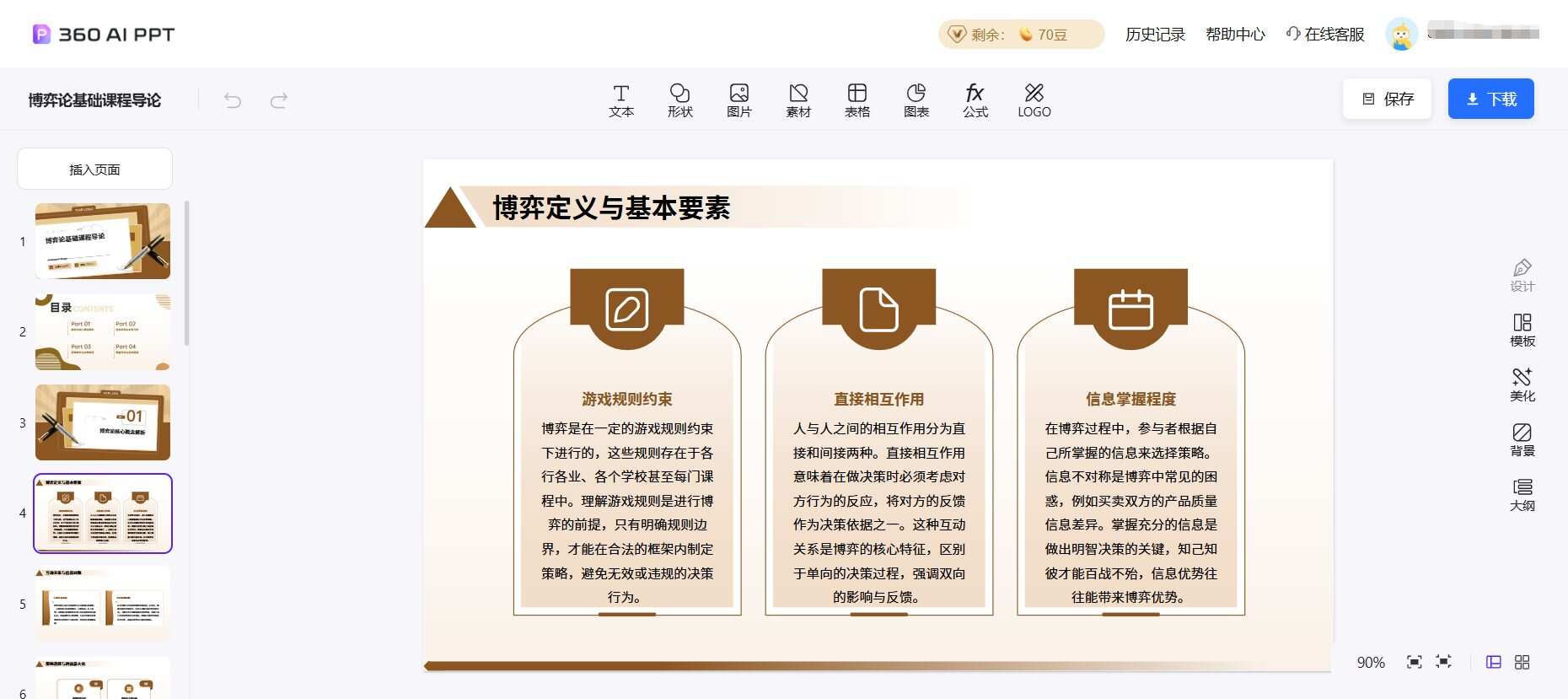Insert a 图表 chart
The height and width of the screenshot is (699, 1568).
pos(916,100)
